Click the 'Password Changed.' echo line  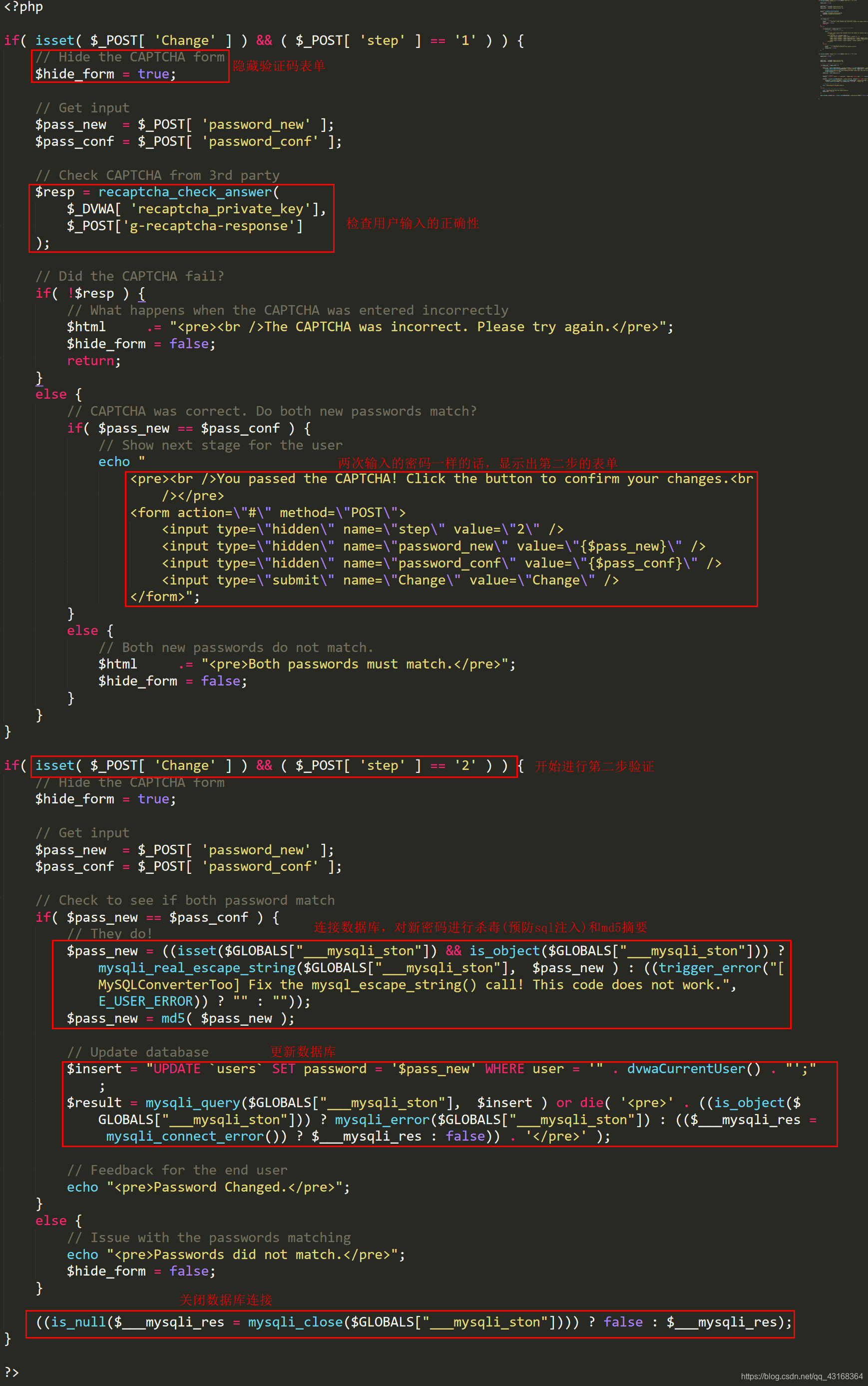coord(208,1187)
